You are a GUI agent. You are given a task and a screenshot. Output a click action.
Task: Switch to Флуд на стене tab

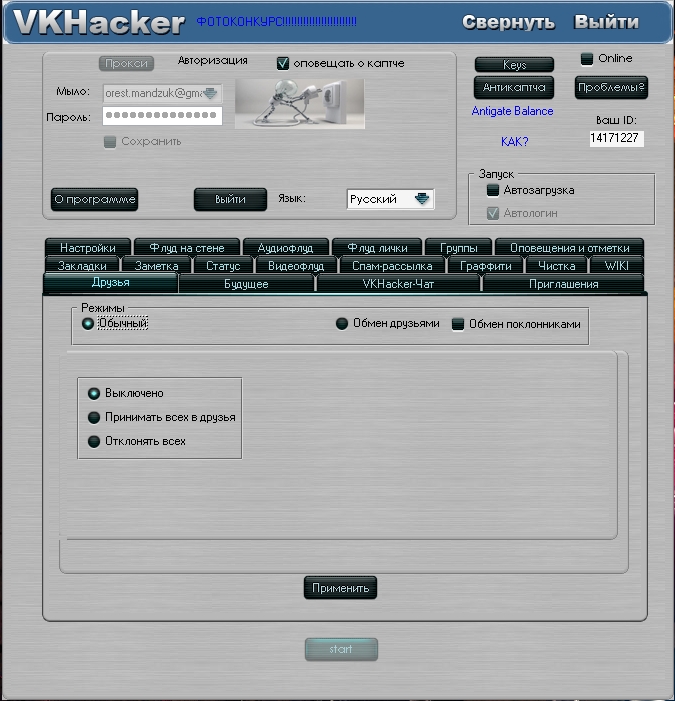[187, 247]
